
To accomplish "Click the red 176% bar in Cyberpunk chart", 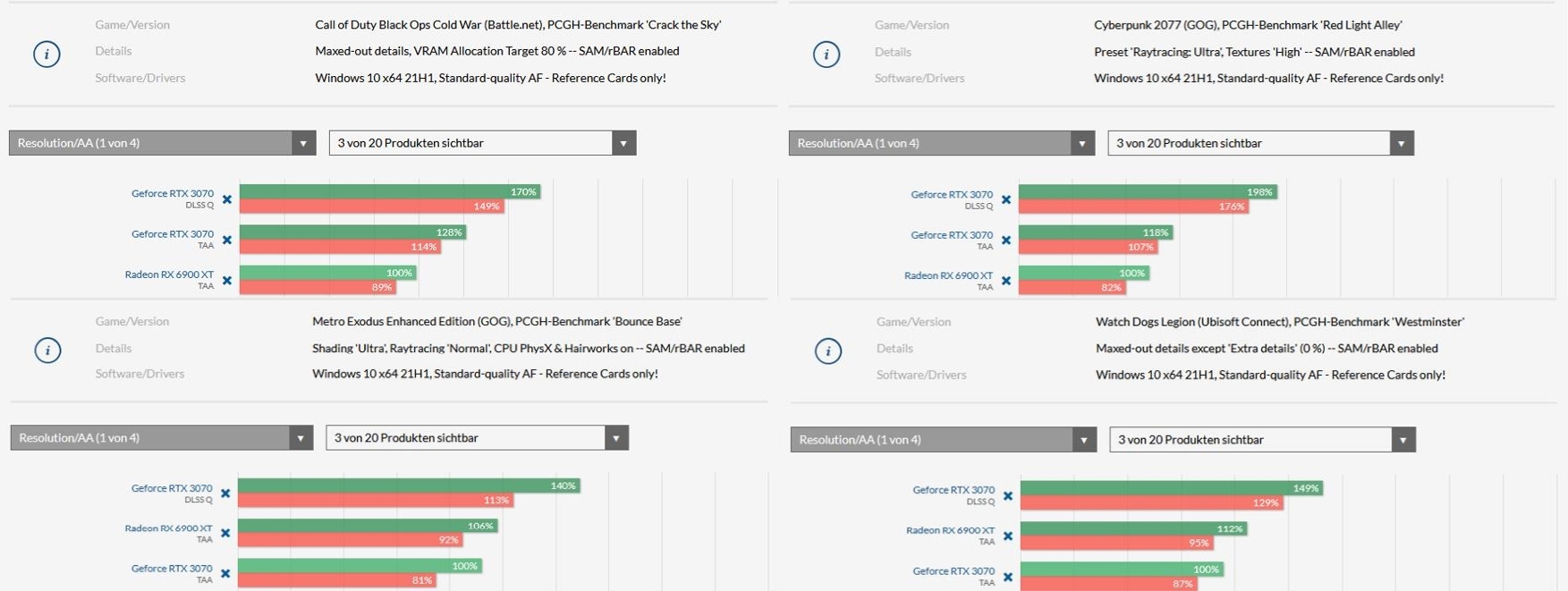I will (1133, 206).
